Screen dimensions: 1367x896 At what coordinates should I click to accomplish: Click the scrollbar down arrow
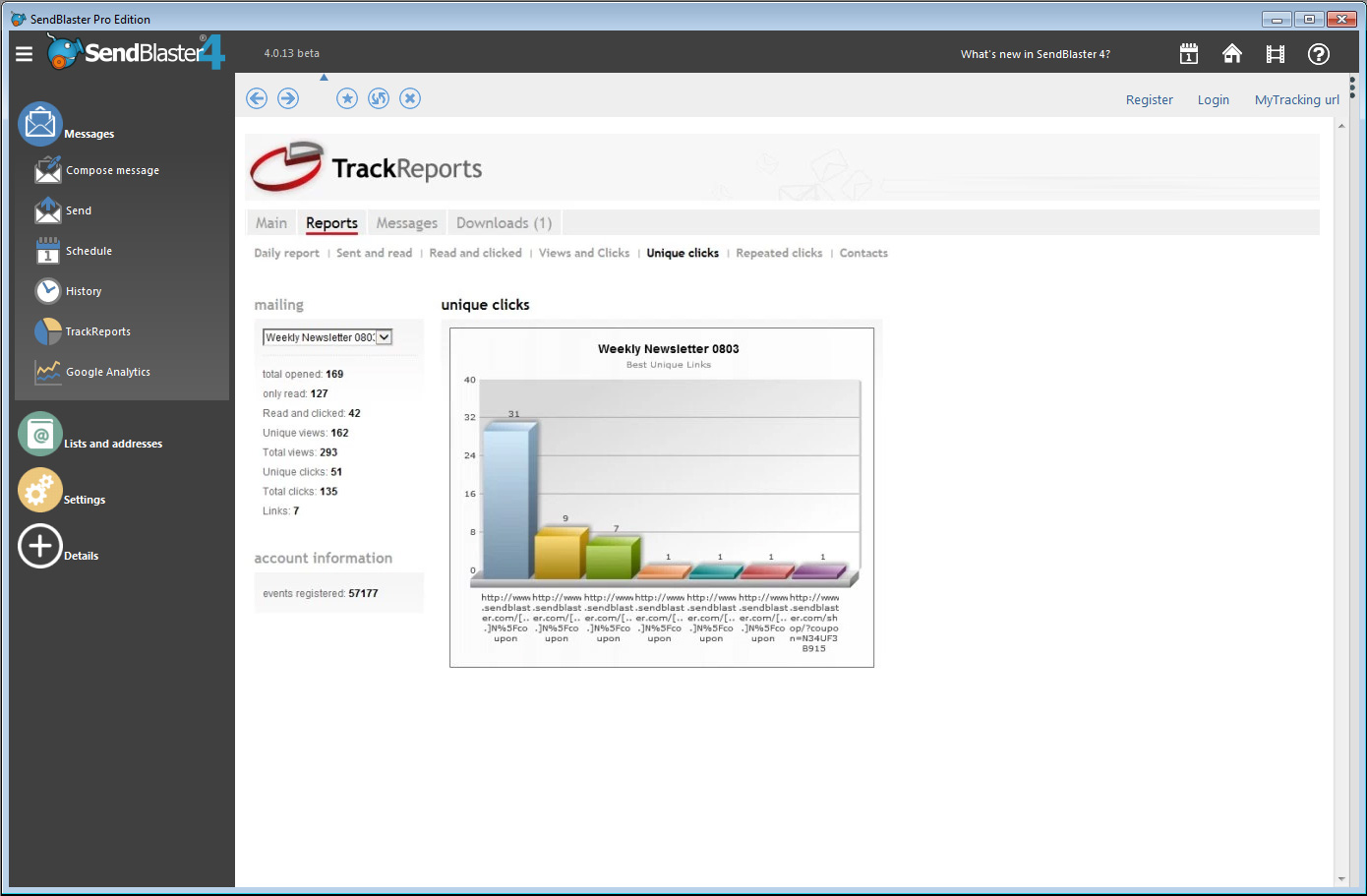click(x=1341, y=879)
